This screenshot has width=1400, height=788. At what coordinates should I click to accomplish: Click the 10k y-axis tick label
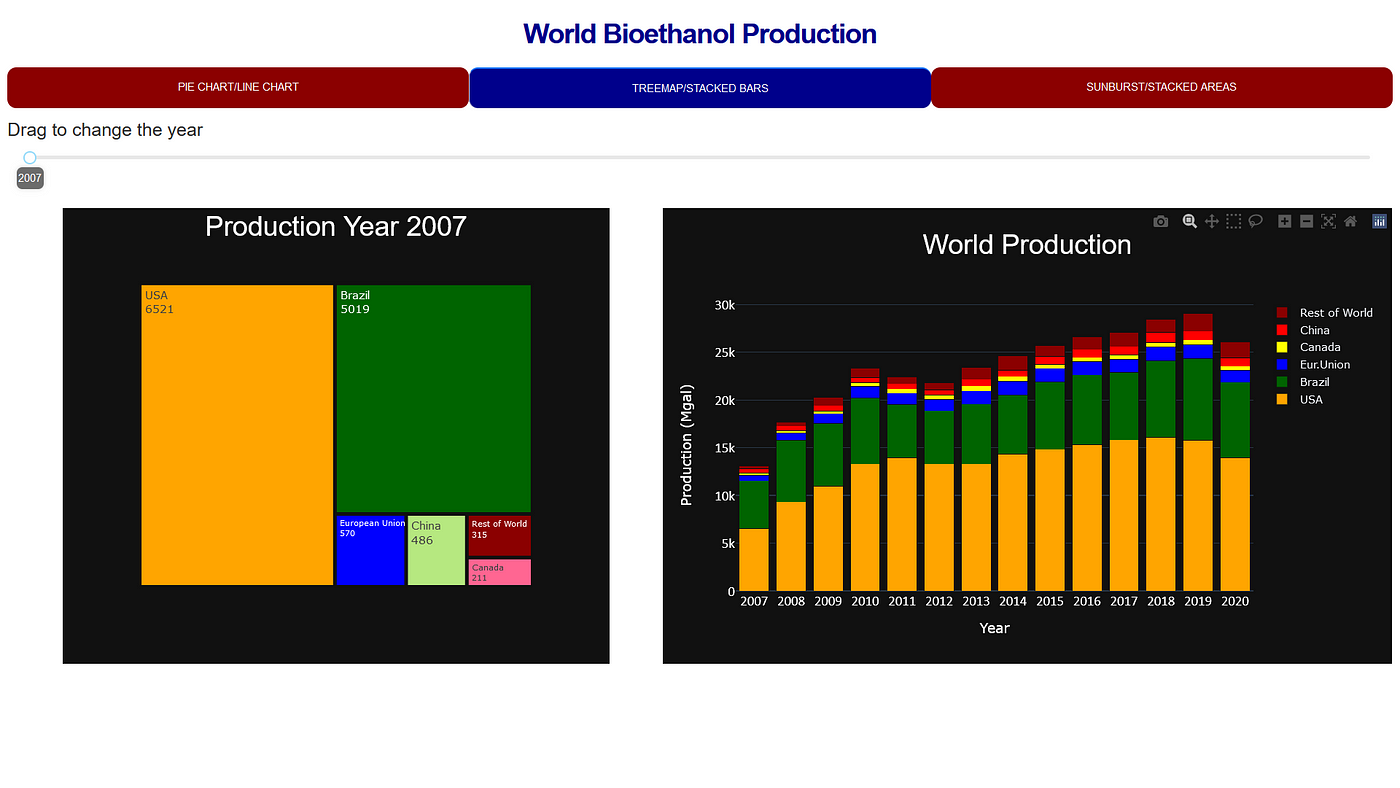point(723,496)
